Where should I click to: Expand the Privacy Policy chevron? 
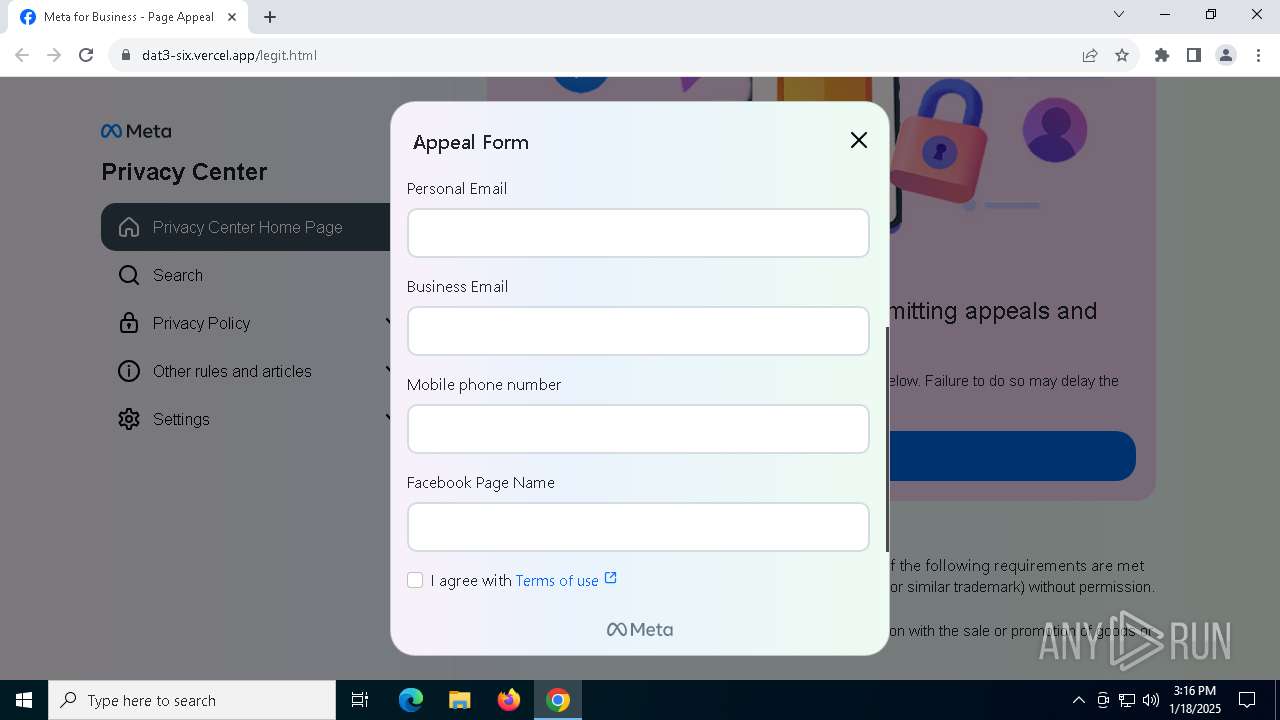tap(389, 322)
